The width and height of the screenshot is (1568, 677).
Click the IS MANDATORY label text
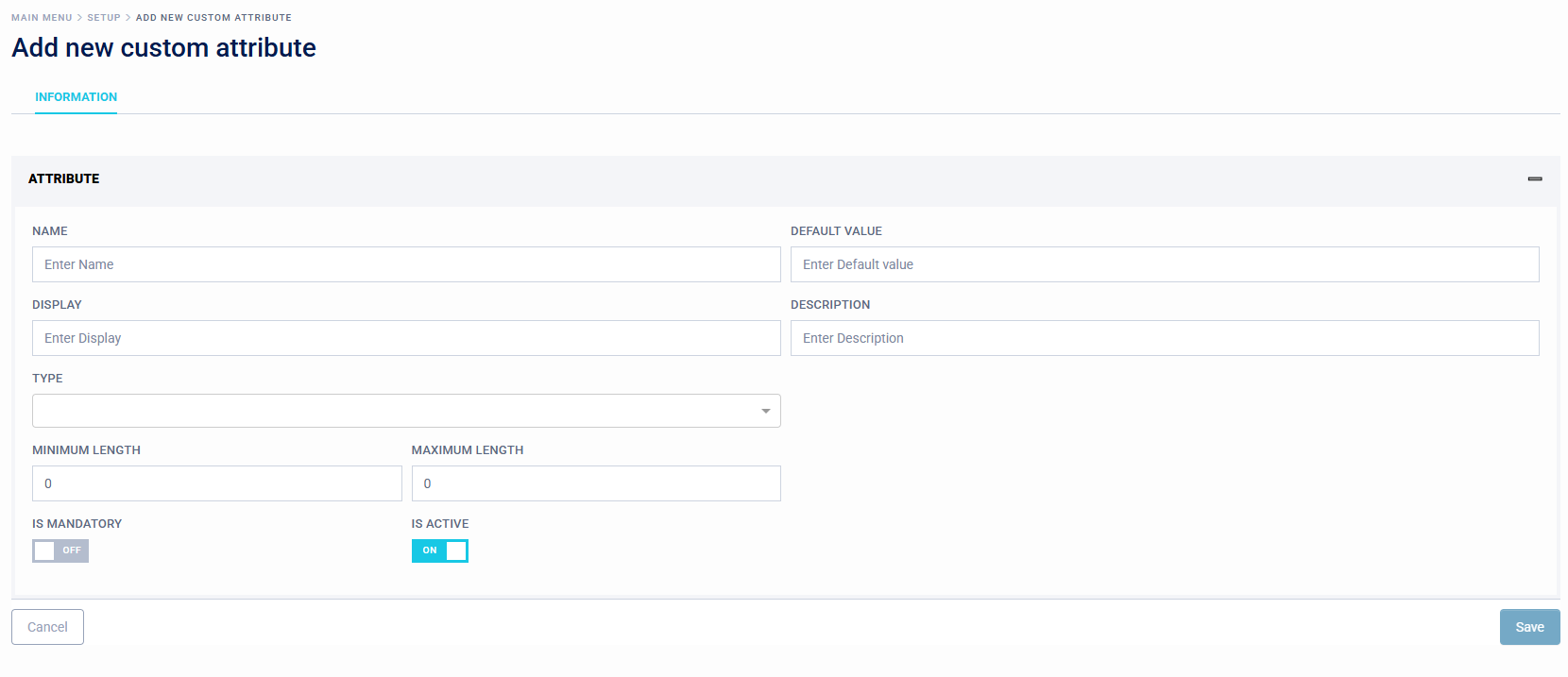(77, 524)
